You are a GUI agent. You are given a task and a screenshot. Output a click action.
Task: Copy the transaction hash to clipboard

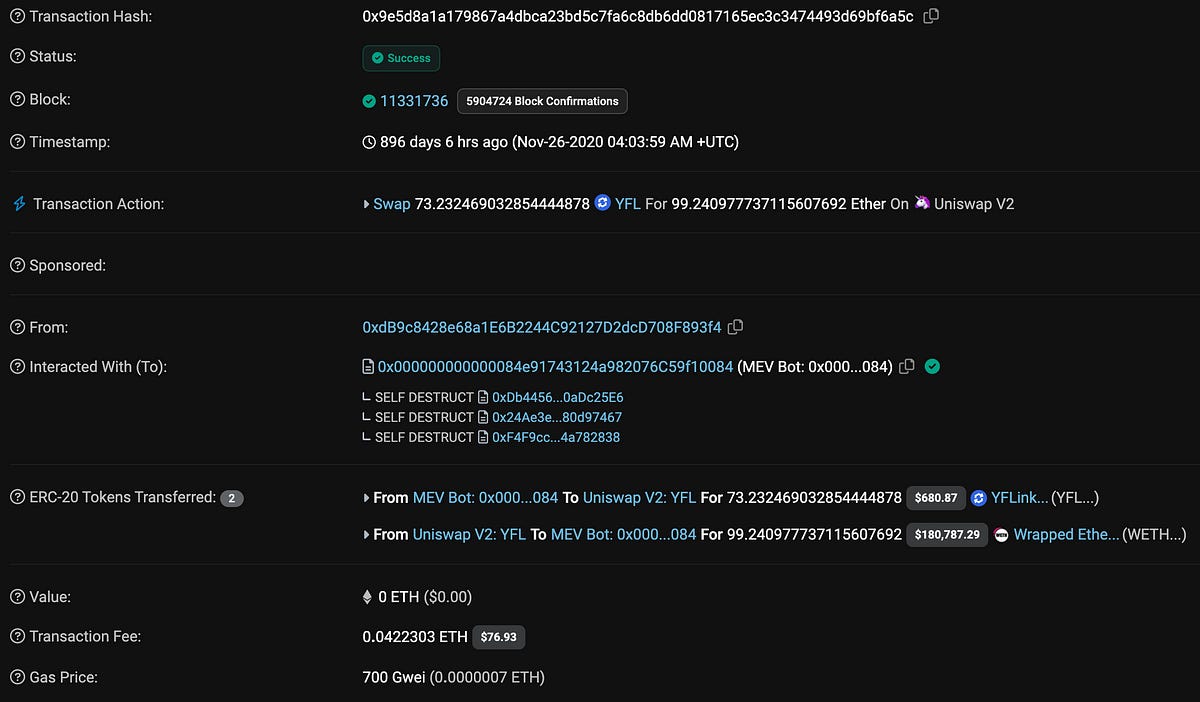pos(931,16)
